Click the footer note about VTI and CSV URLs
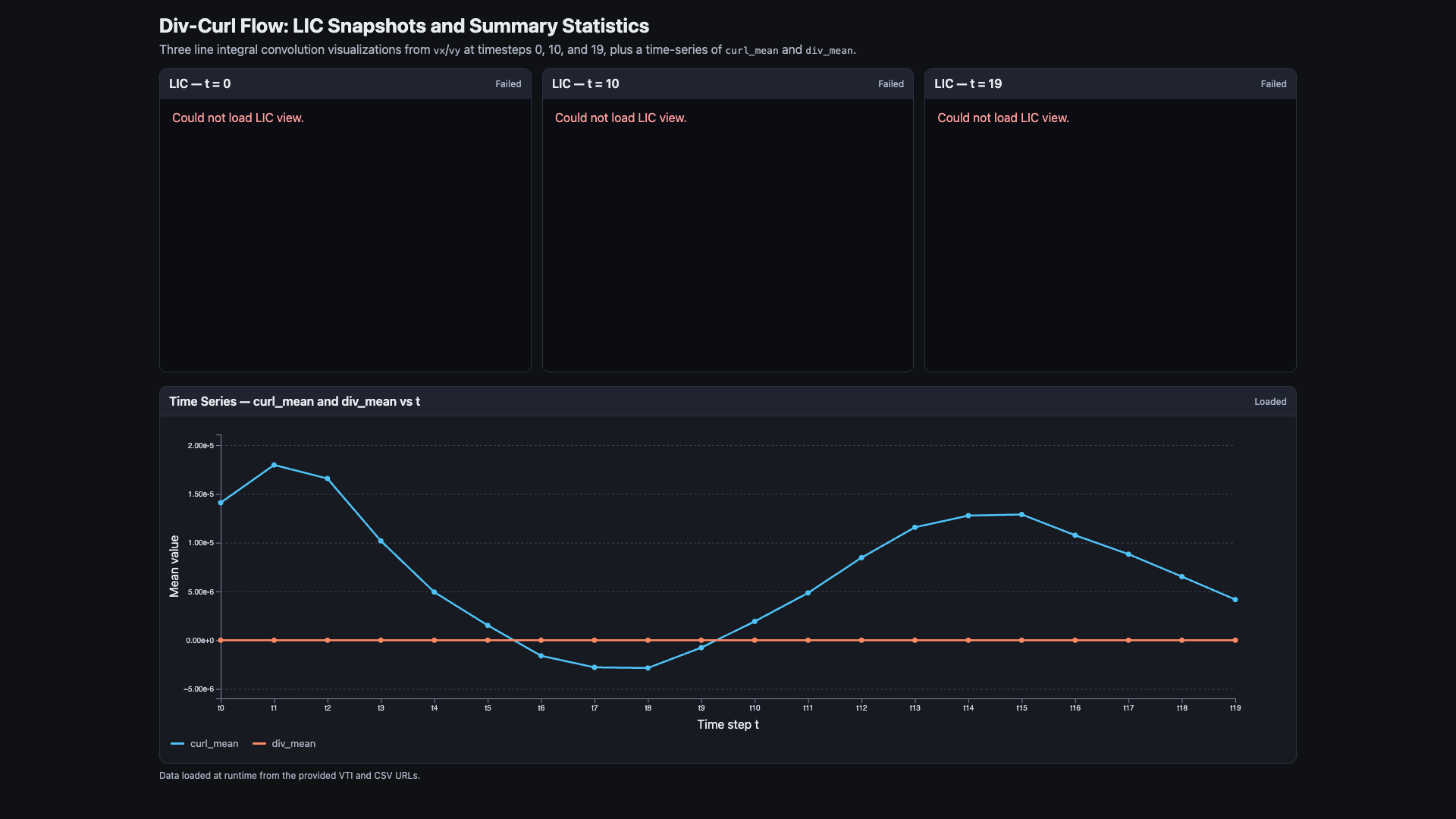The height and width of the screenshot is (819, 1456). tap(290, 776)
